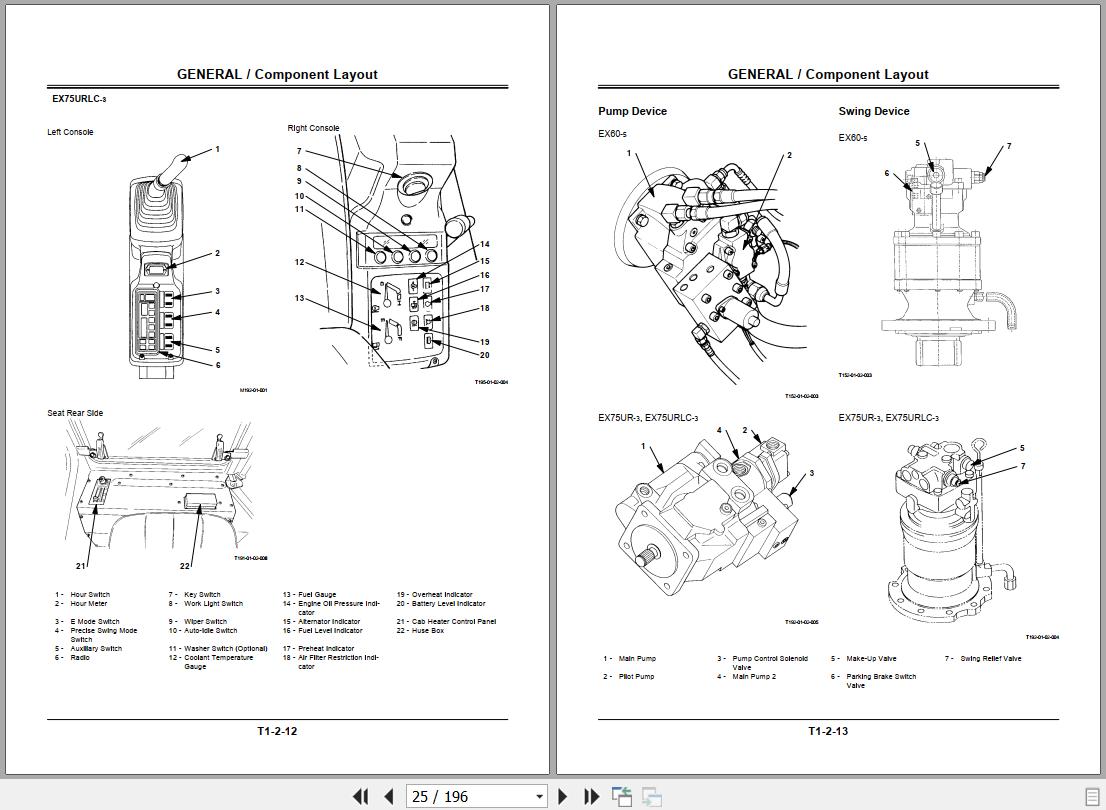Image resolution: width=1106 pixels, height=810 pixels.
Task: Click the greyed-out next view icon
Action: [x=651, y=797]
